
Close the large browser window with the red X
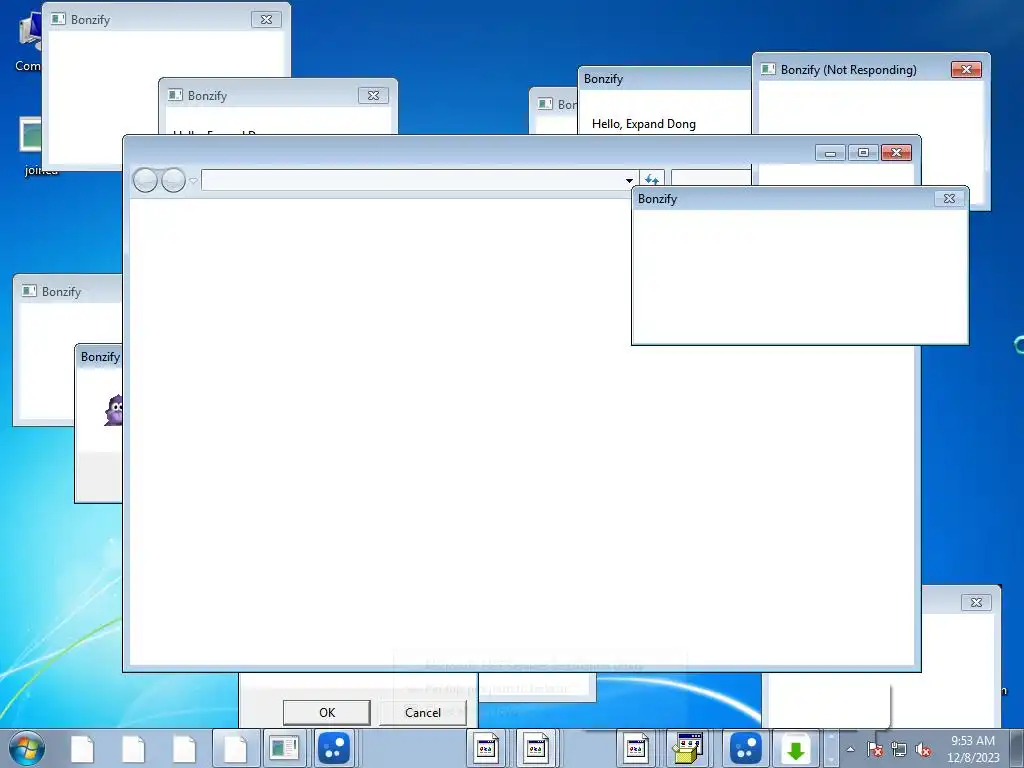pos(896,153)
